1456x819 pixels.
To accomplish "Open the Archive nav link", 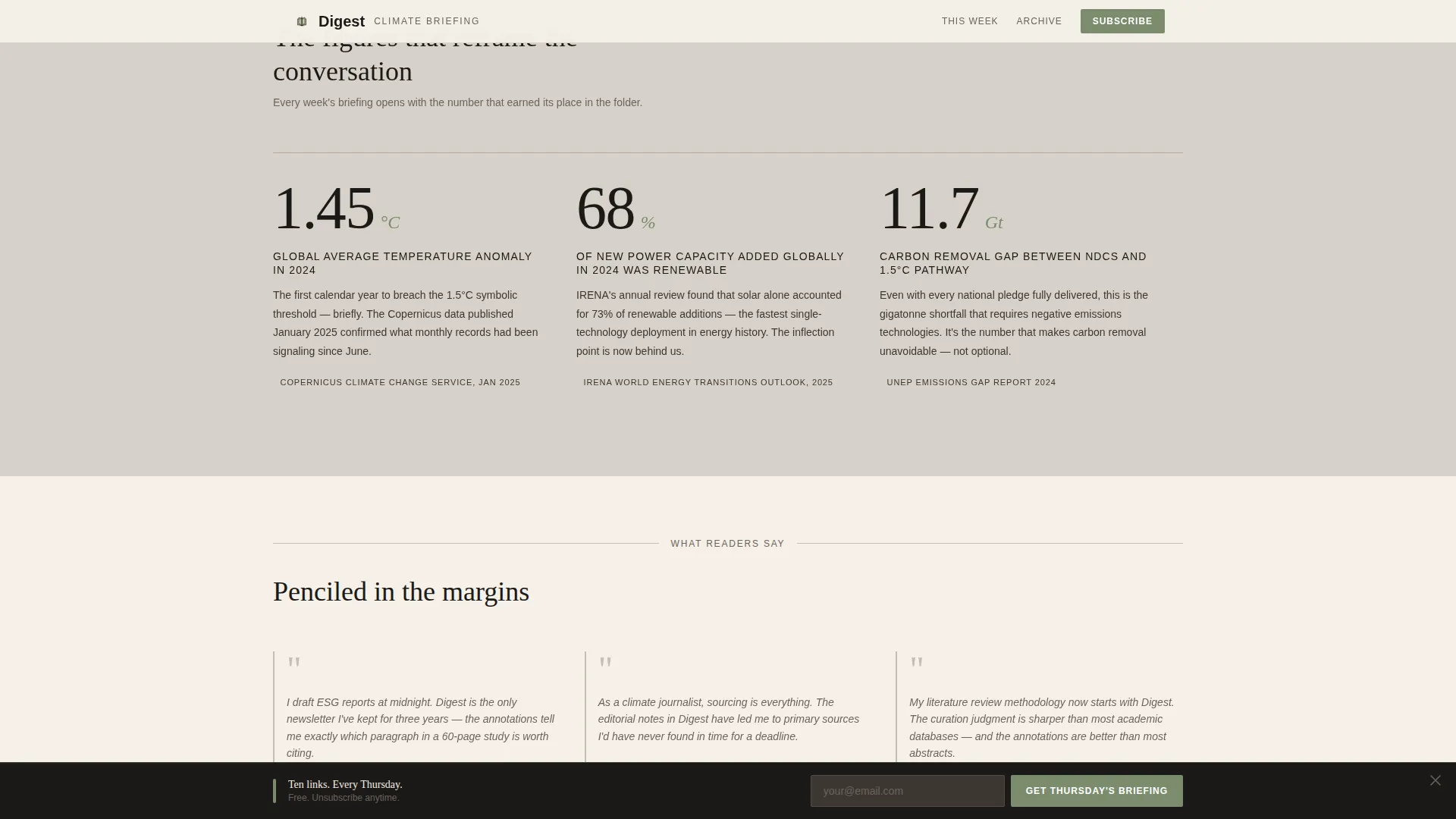I will pyautogui.click(x=1039, y=21).
